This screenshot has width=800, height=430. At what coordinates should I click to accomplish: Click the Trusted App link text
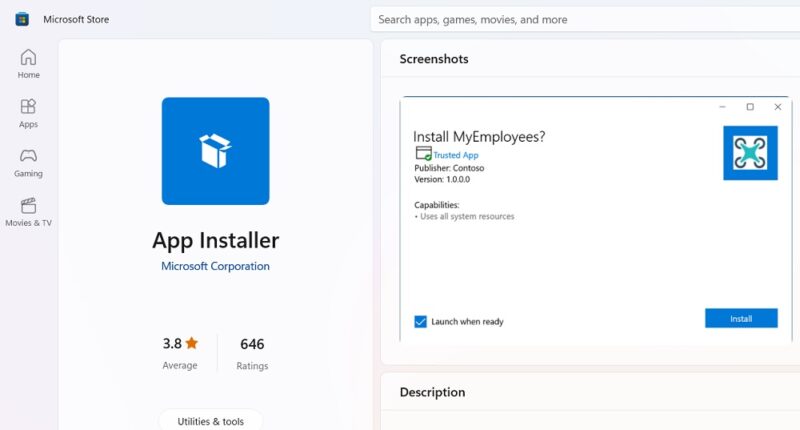pyautogui.click(x=456, y=156)
